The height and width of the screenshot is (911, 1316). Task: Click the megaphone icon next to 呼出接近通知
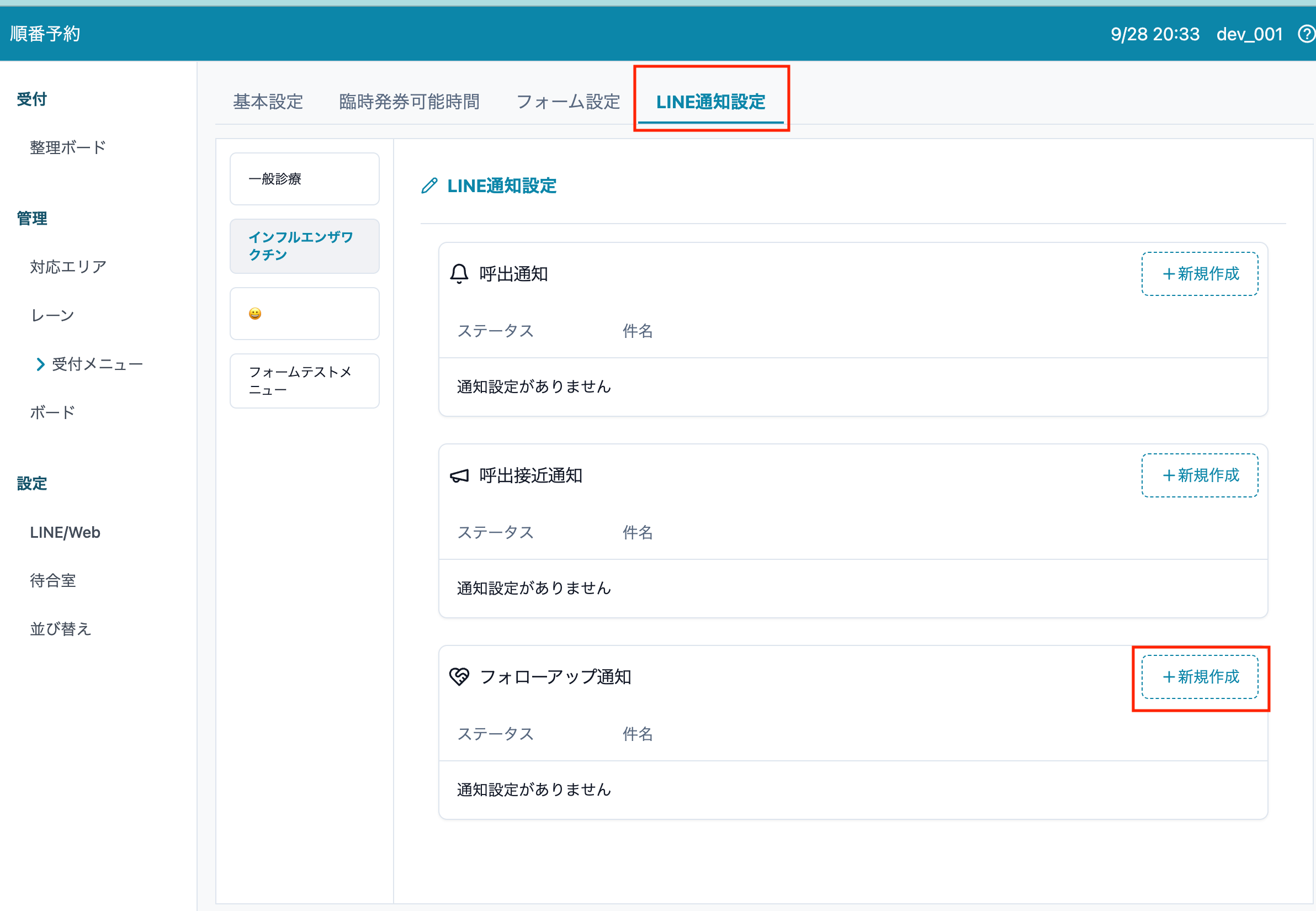click(459, 475)
